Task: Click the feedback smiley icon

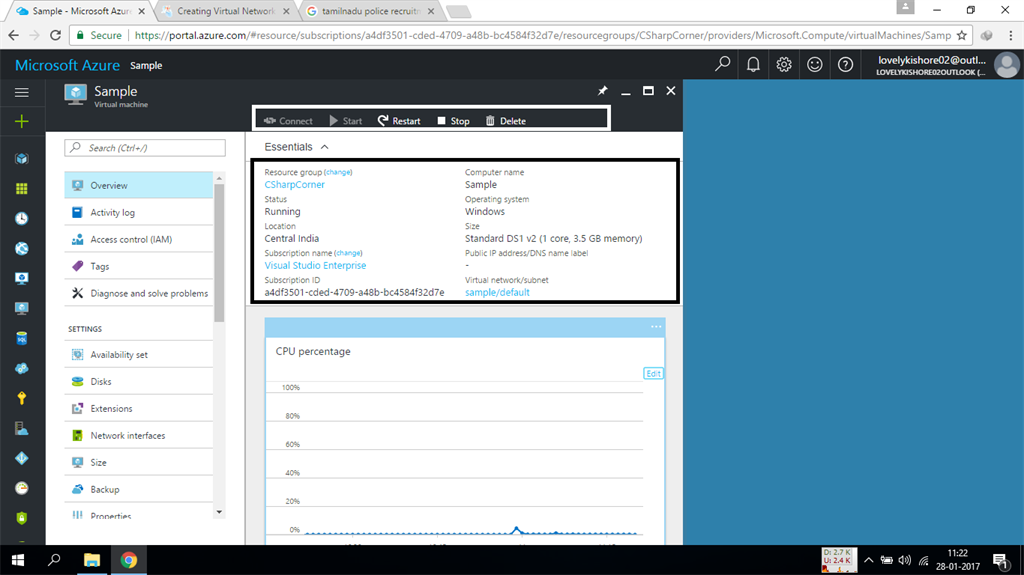Action: pos(814,64)
